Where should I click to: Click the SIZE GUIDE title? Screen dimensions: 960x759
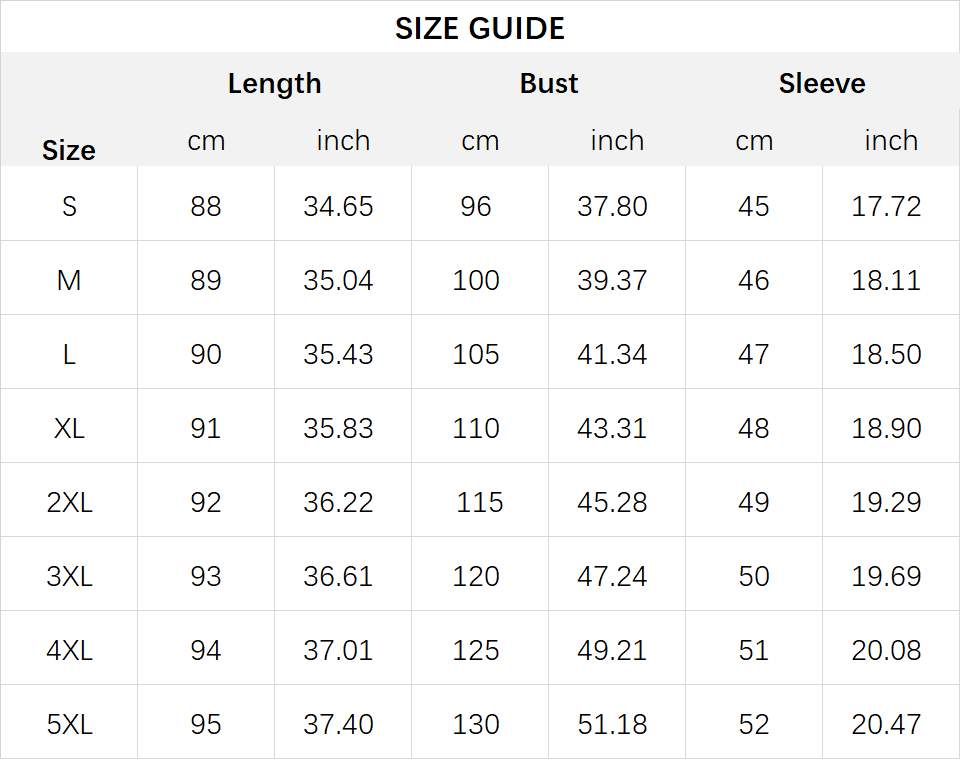pyautogui.click(x=479, y=29)
